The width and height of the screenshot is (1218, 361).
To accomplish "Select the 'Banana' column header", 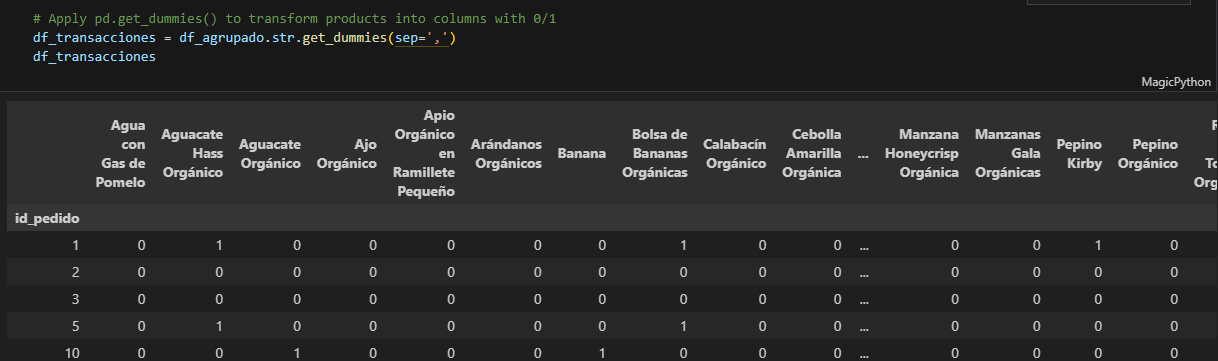I will click(x=582, y=154).
